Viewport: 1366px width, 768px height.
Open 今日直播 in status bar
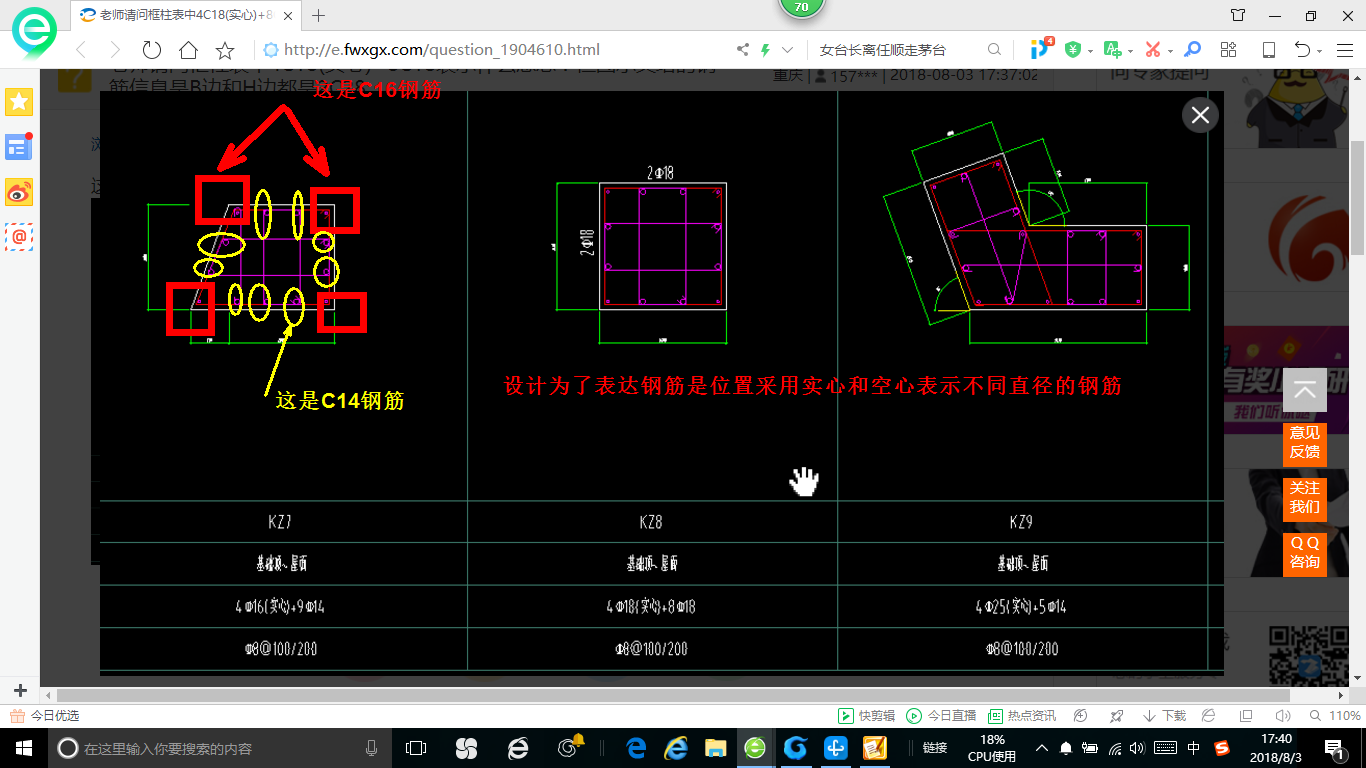pyautogui.click(x=941, y=716)
